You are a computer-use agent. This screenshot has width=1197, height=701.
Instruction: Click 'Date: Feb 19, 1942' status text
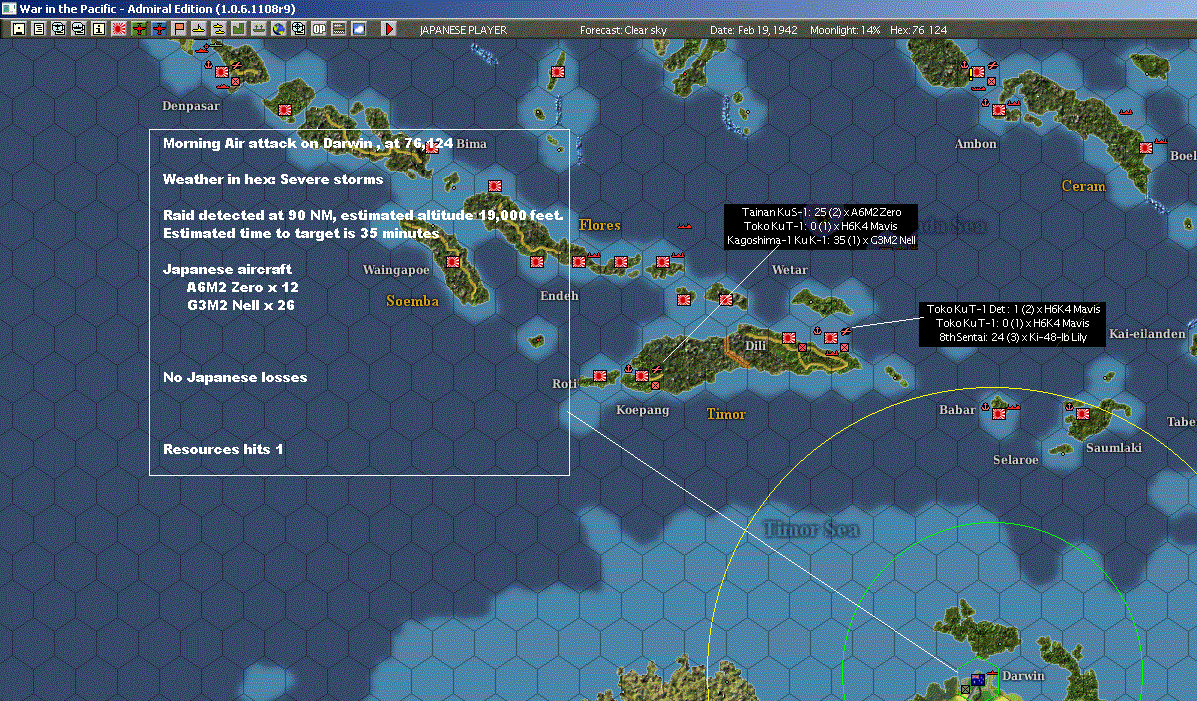point(753,30)
